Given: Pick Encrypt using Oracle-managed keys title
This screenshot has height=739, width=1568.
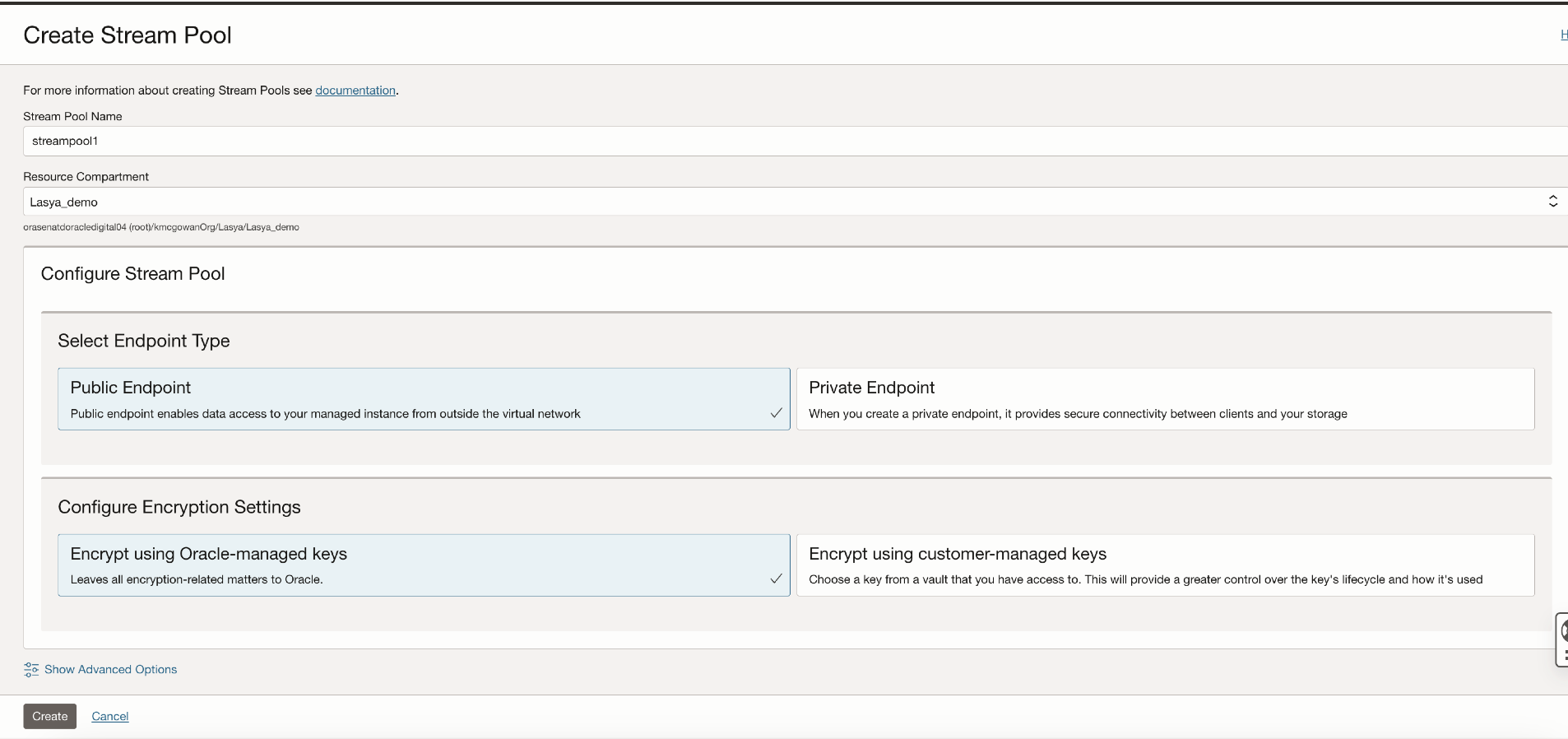Looking at the screenshot, I should click(209, 554).
